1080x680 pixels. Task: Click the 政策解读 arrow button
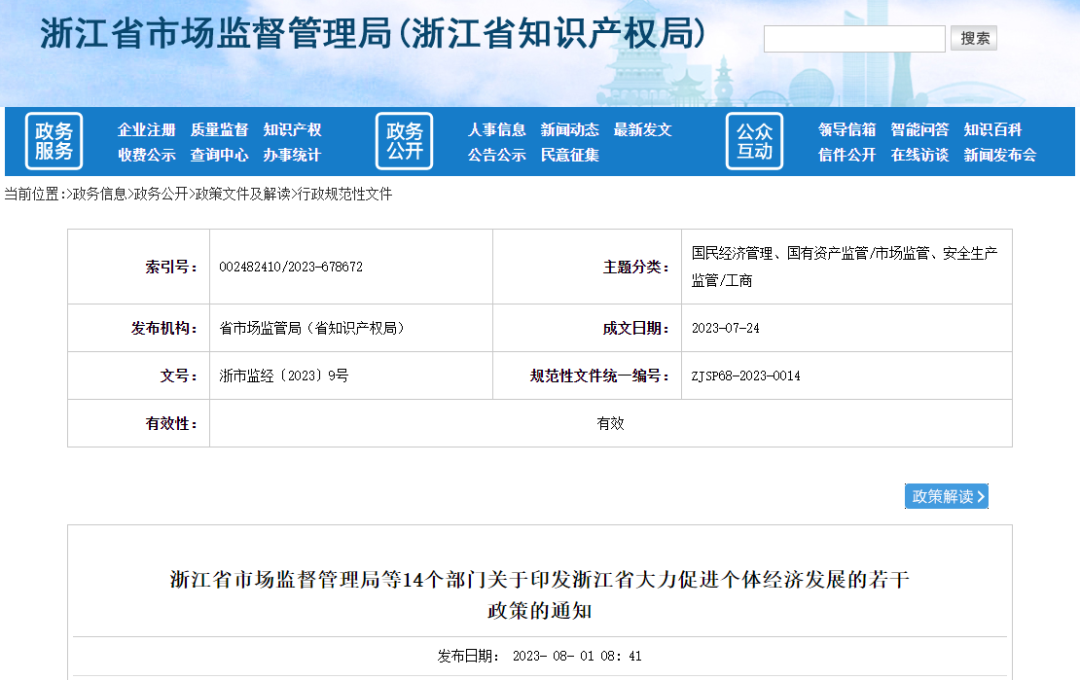(946, 496)
